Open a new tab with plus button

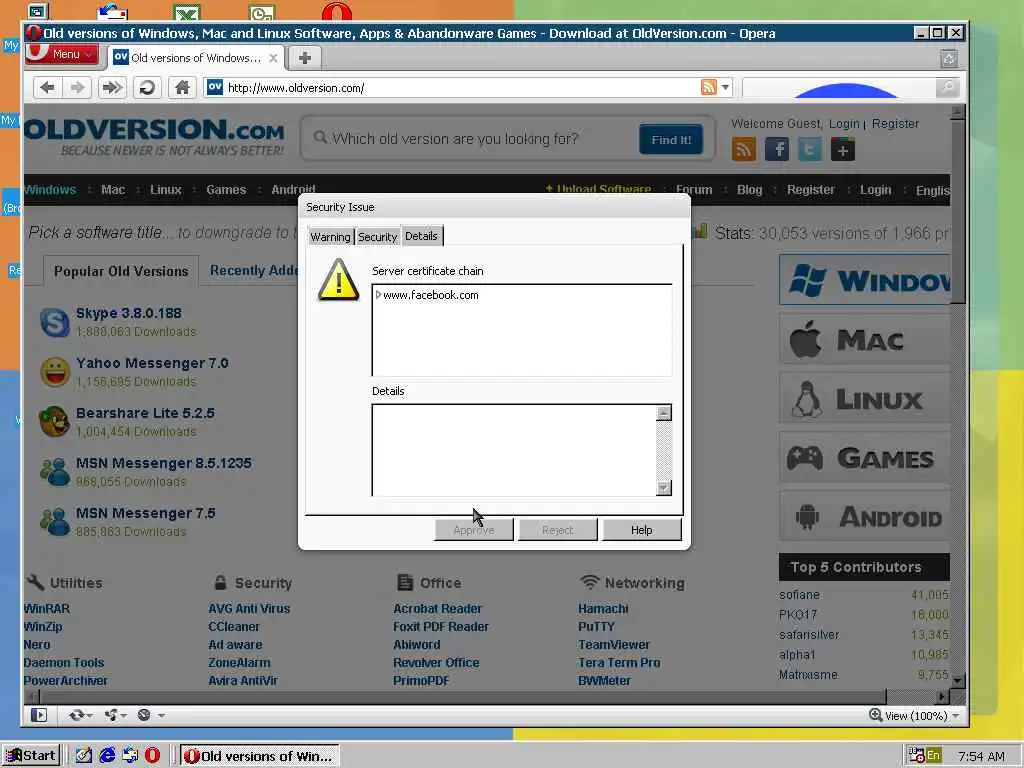(x=304, y=58)
